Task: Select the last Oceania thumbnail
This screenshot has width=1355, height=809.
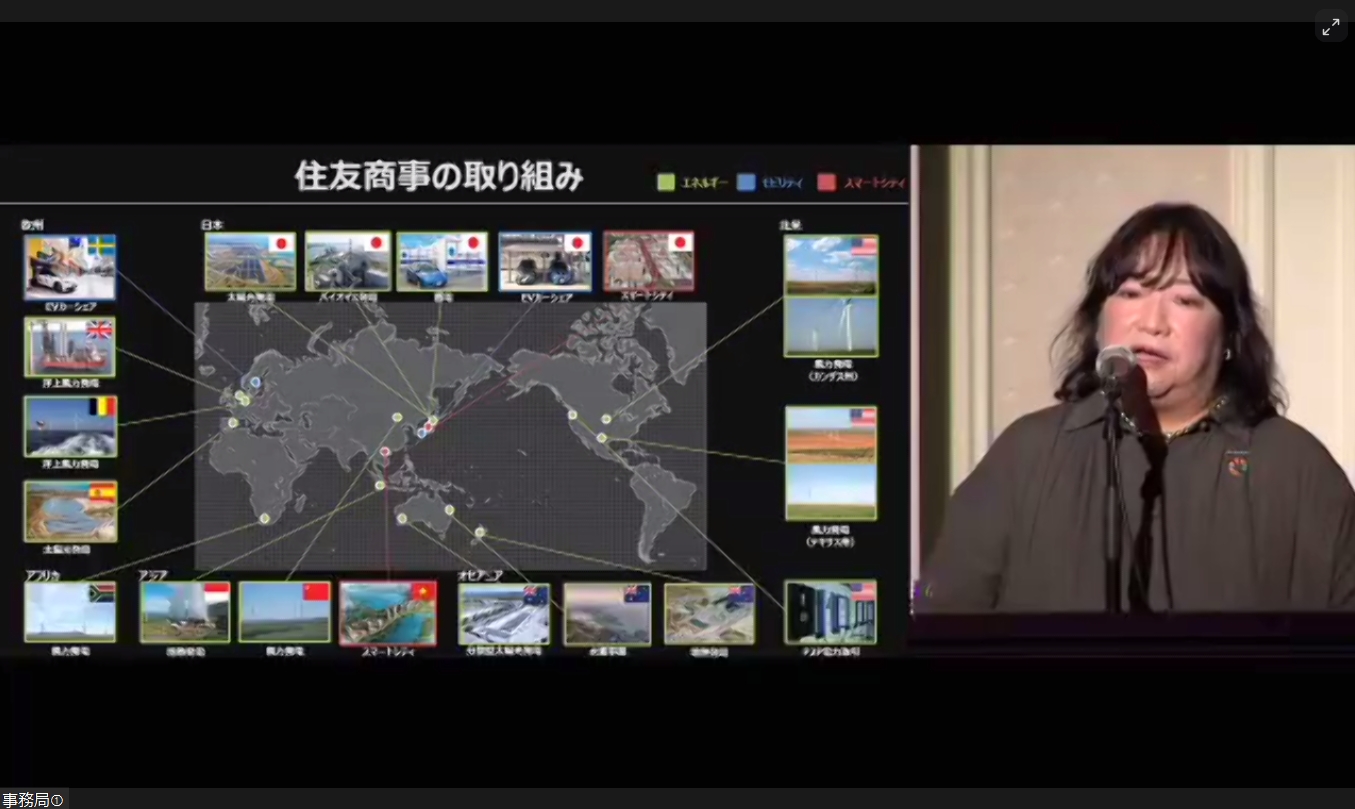Action: click(x=709, y=614)
